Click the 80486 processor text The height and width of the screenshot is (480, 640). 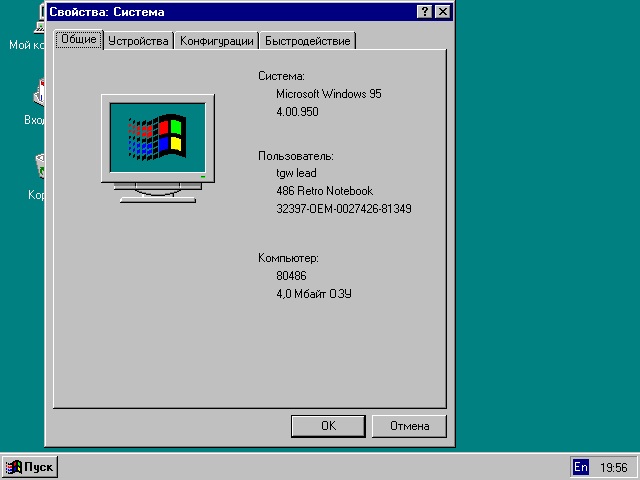coord(291,276)
